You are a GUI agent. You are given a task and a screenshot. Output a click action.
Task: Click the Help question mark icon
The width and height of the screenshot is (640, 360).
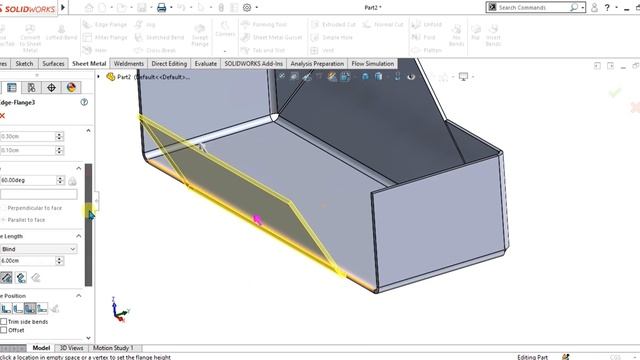click(x=607, y=7)
